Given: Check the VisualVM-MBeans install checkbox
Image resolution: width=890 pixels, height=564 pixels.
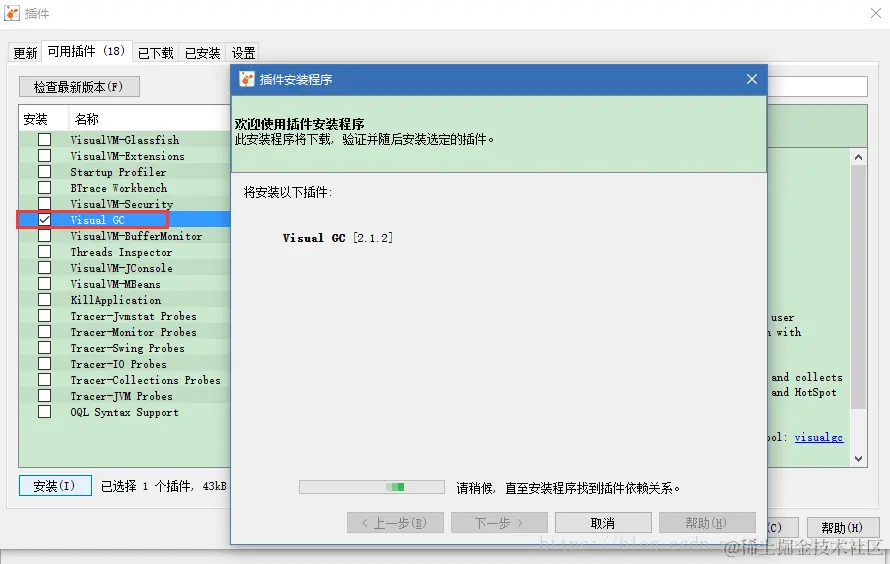Looking at the screenshot, I should click(44, 283).
